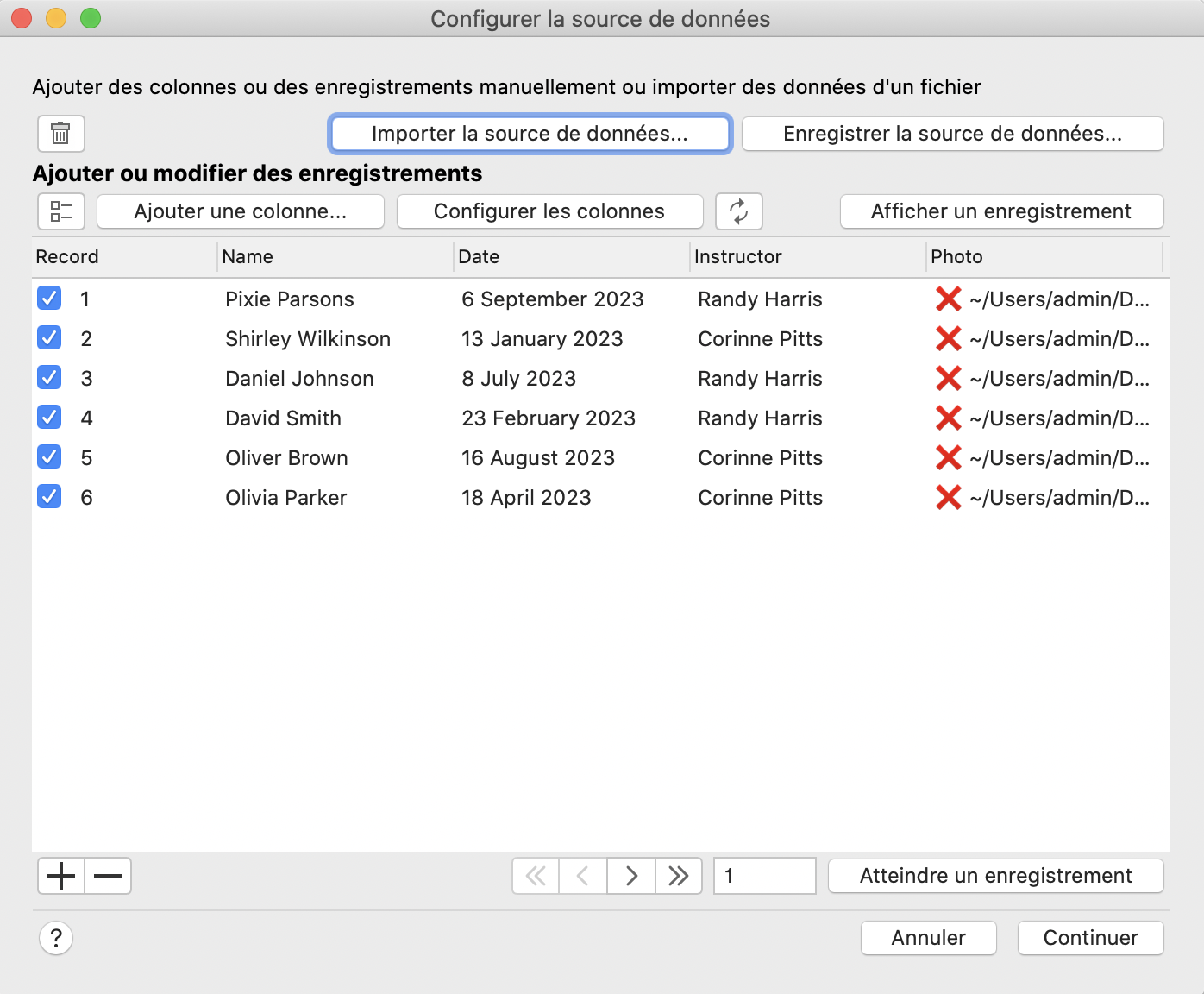Click the record number input field
The image size is (1204, 994).
[765, 876]
